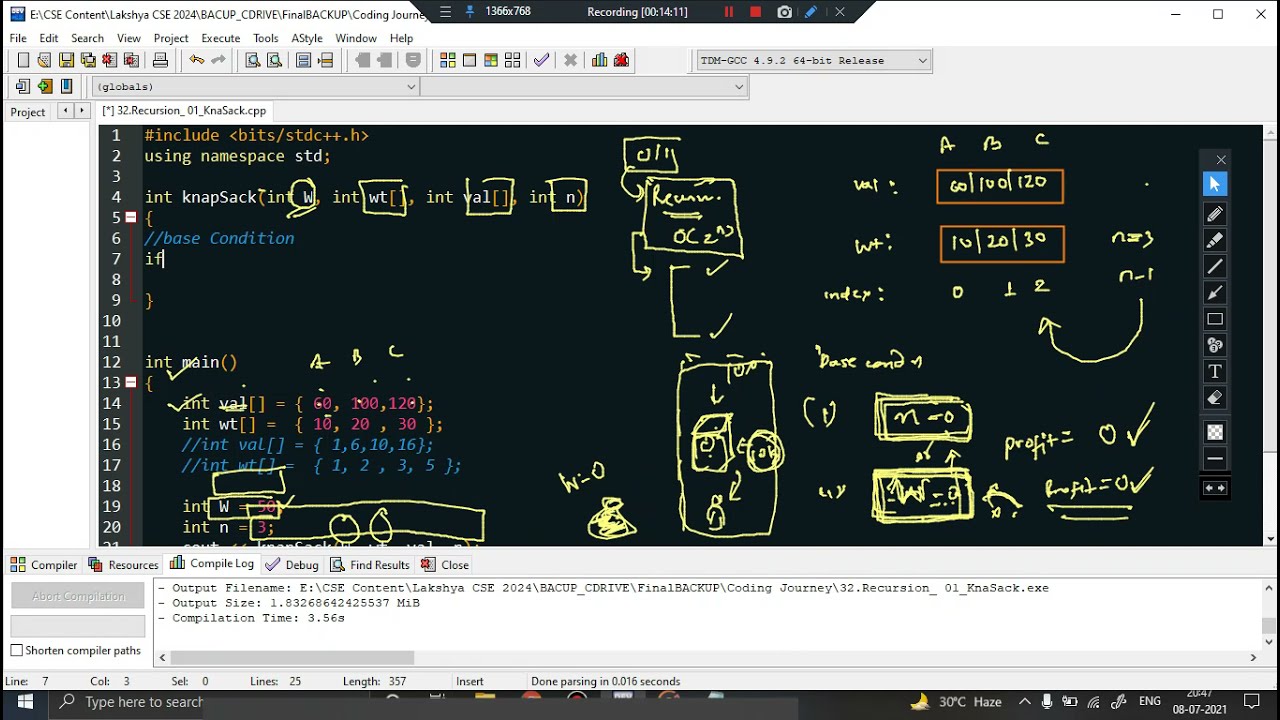This screenshot has height=720, width=1280.
Task: Toggle the recording bar pin icon
Action: click(x=470, y=12)
